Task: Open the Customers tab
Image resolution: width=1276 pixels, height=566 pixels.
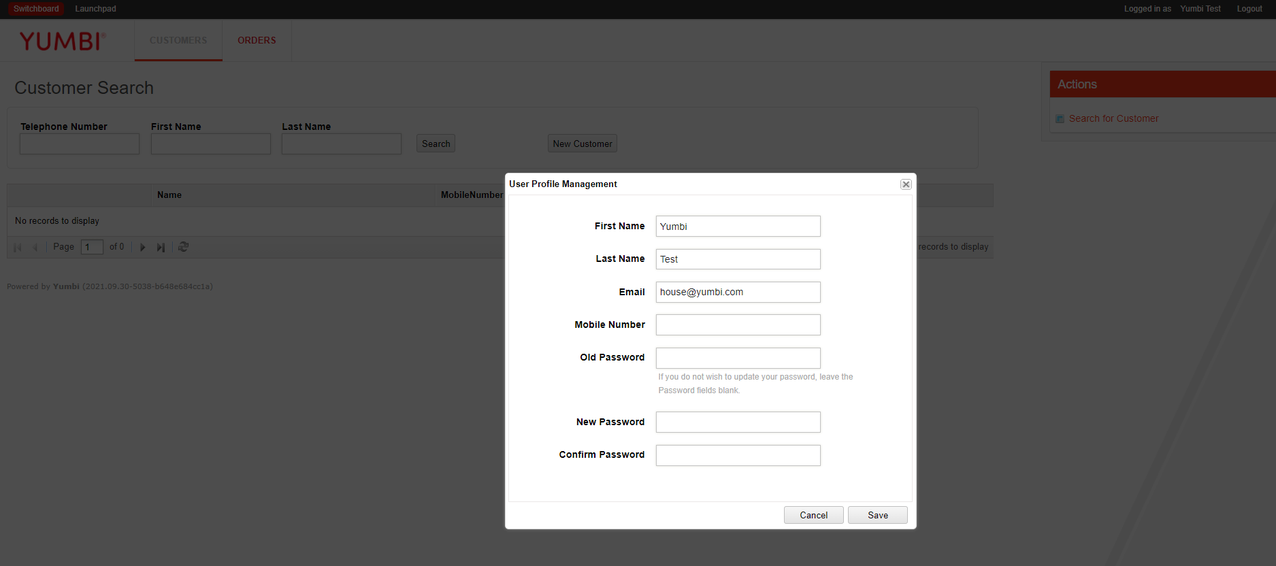Action: pyautogui.click(x=178, y=41)
